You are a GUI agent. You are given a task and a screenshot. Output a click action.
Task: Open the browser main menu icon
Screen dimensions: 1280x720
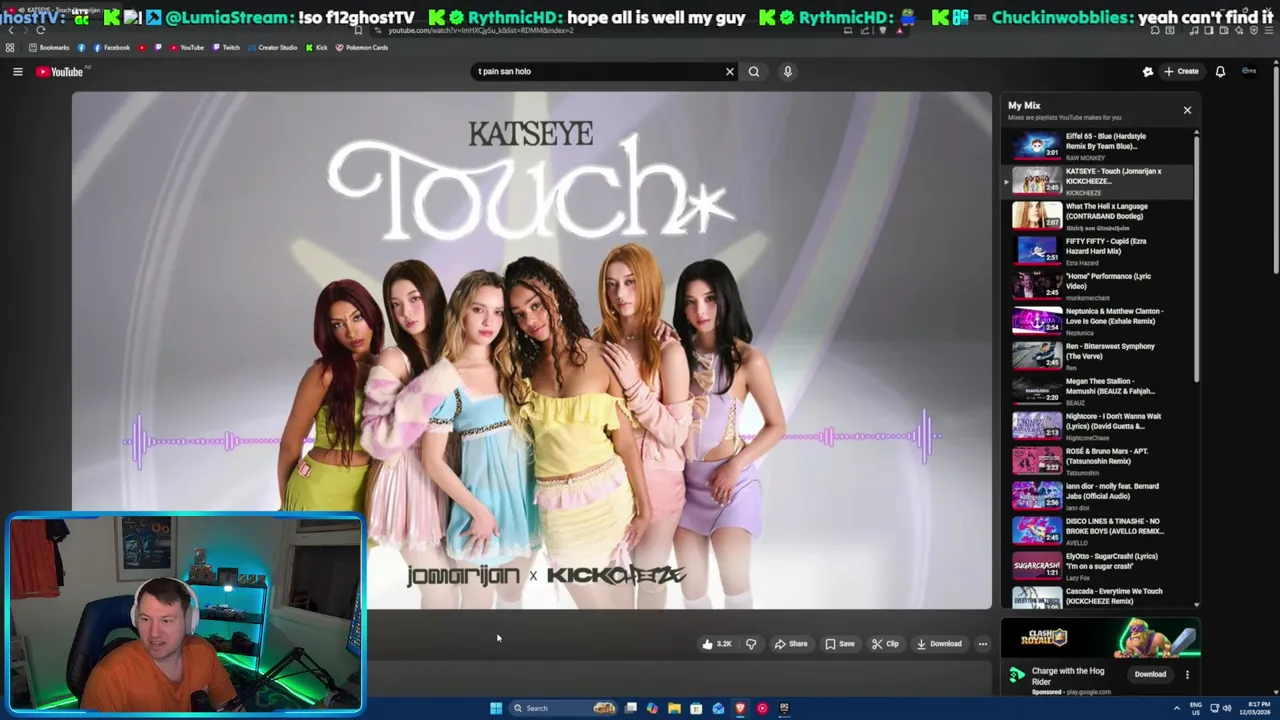pyautogui.click(x=1268, y=30)
